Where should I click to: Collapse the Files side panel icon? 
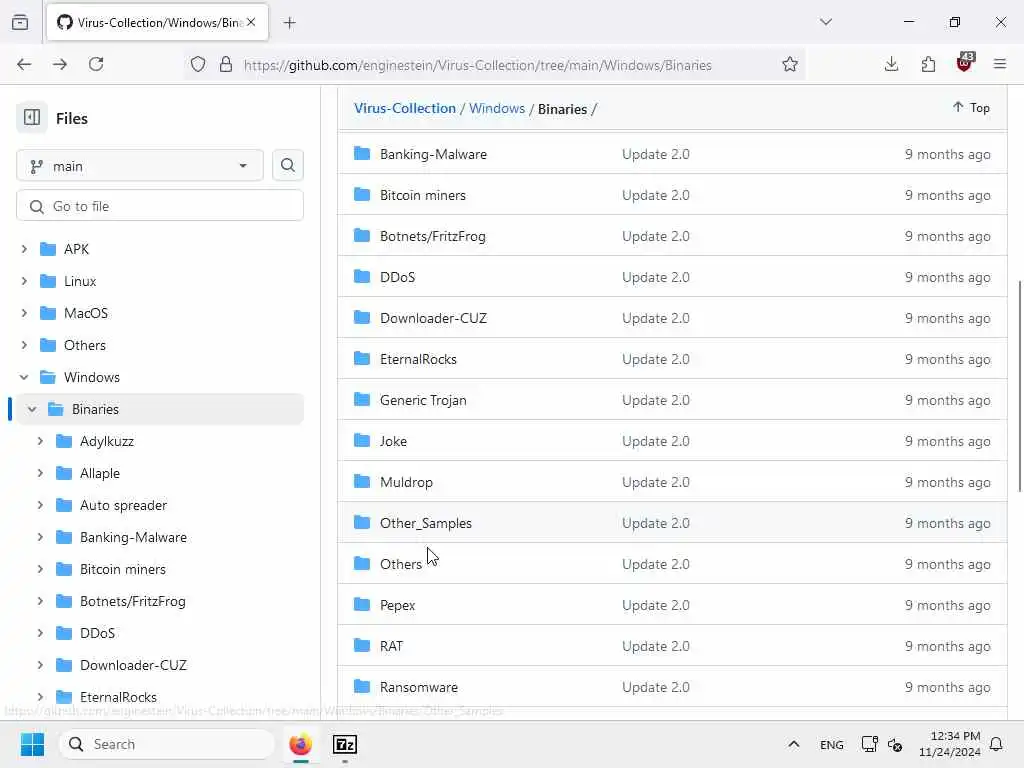click(31, 118)
